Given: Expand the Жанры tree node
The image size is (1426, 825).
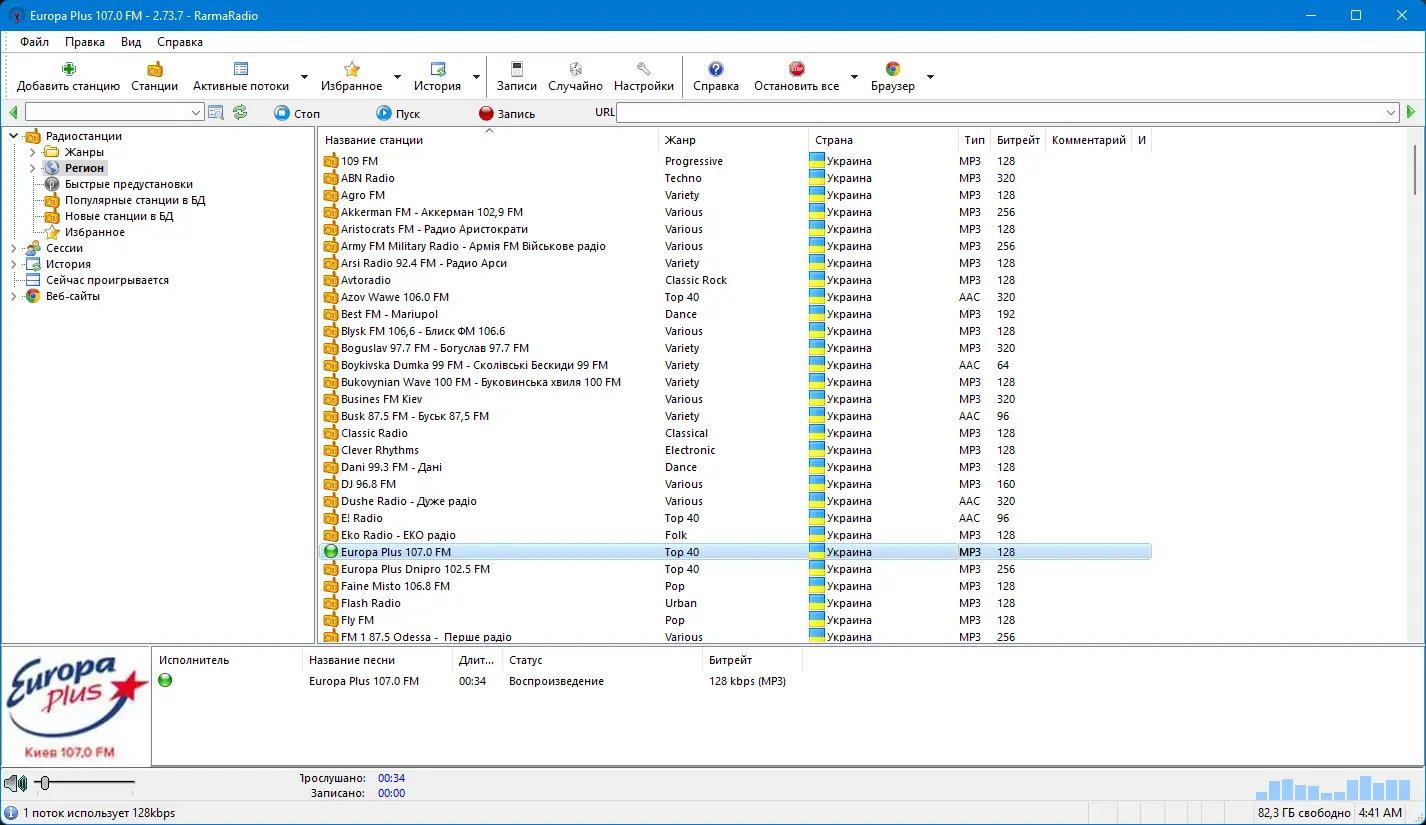Looking at the screenshot, I should click(32, 152).
